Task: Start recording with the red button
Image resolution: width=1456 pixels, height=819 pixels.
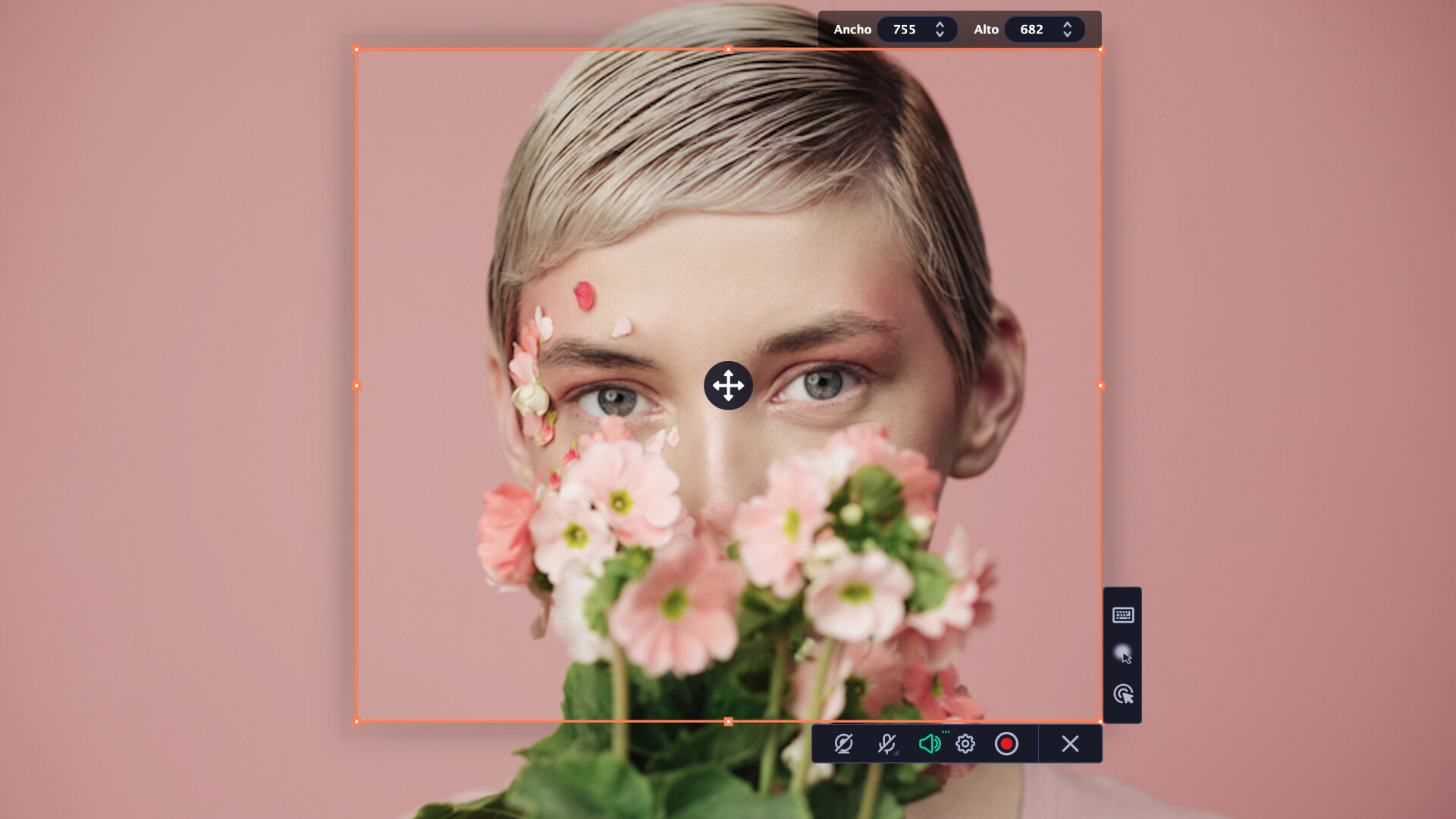Action: coord(1006,744)
